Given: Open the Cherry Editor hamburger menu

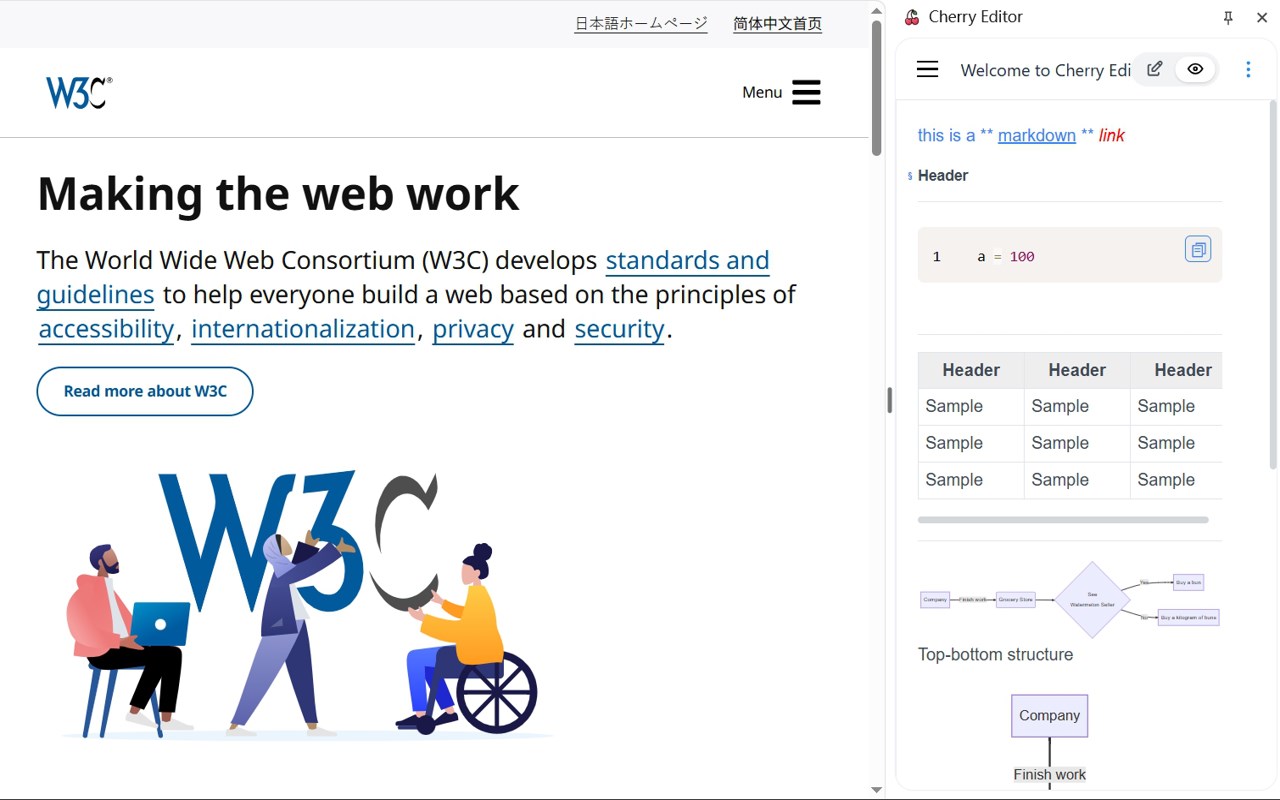Looking at the screenshot, I should 927,69.
